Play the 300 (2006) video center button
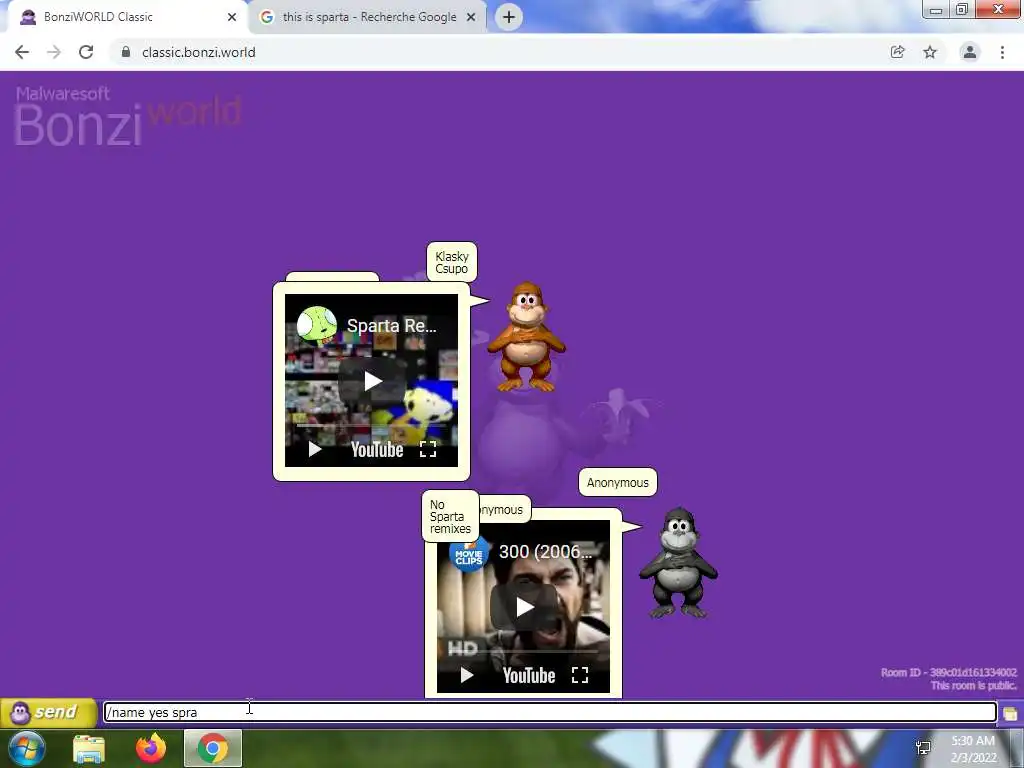This screenshot has height=768, width=1024. point(524,607)
